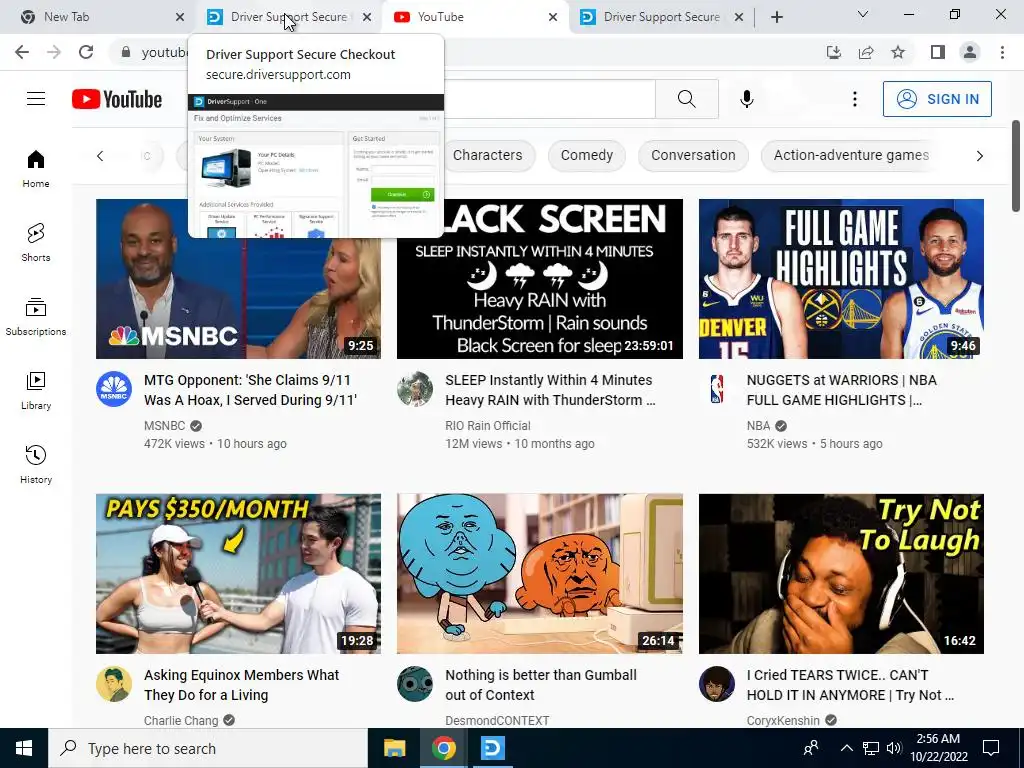The image size is (1024, 768).
Task: Click the Windows taskbar search box
Action: click(208, 748)
